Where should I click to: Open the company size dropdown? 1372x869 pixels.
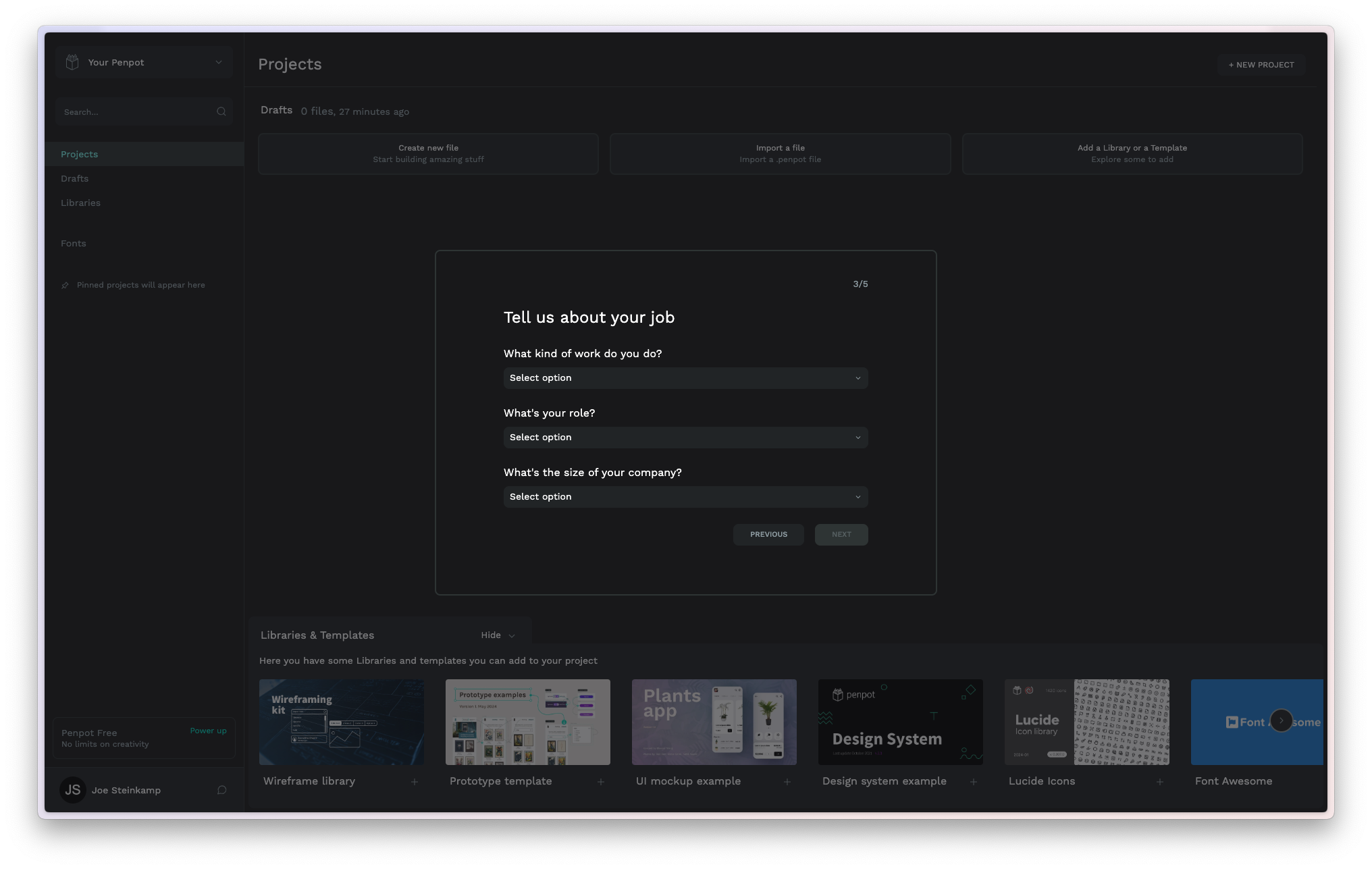pos(685,497)
